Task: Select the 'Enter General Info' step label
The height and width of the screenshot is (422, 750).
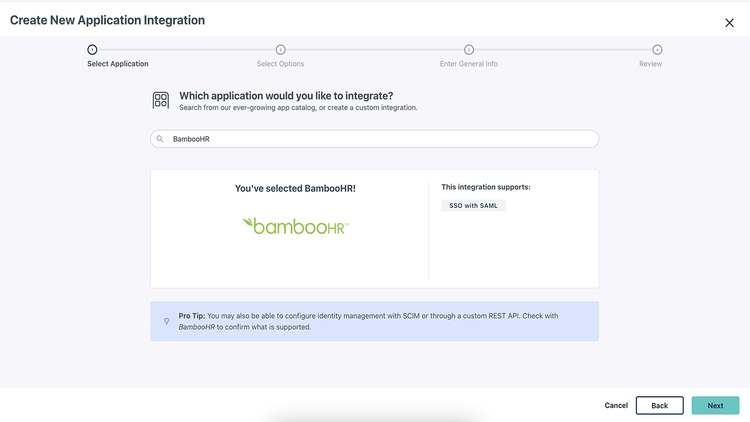Action: click(x=469, y=64)
